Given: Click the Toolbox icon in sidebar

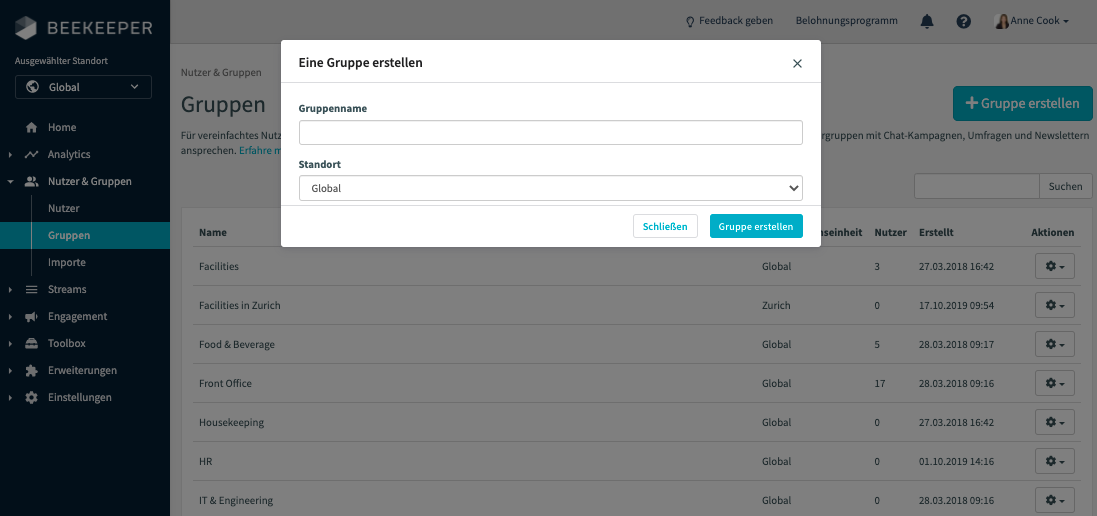Looking at the screenshot, I should point(31,344).
